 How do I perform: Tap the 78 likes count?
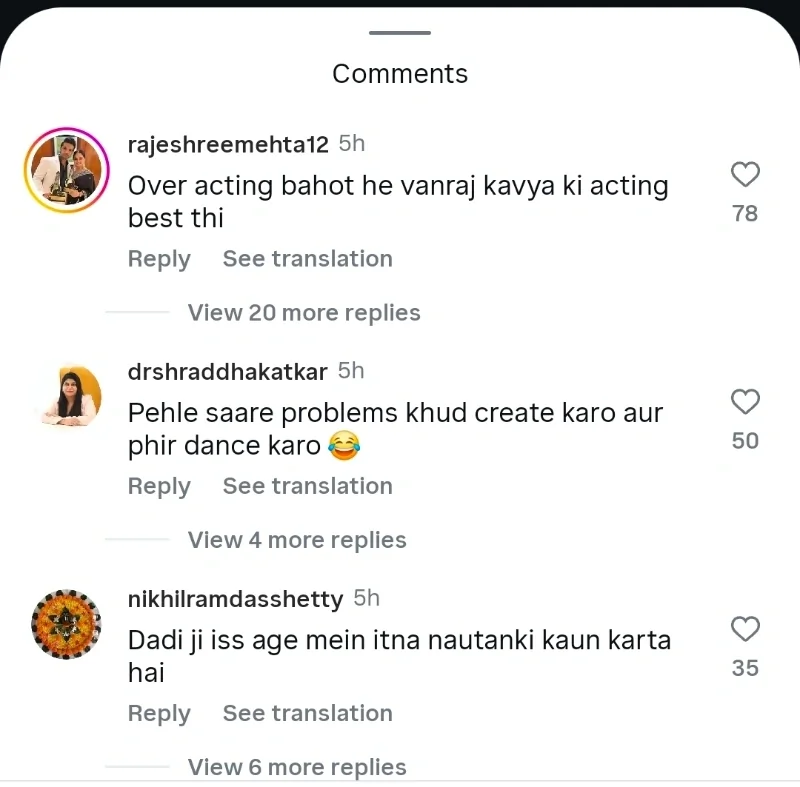pyautogui.click(x=745, y=213)
